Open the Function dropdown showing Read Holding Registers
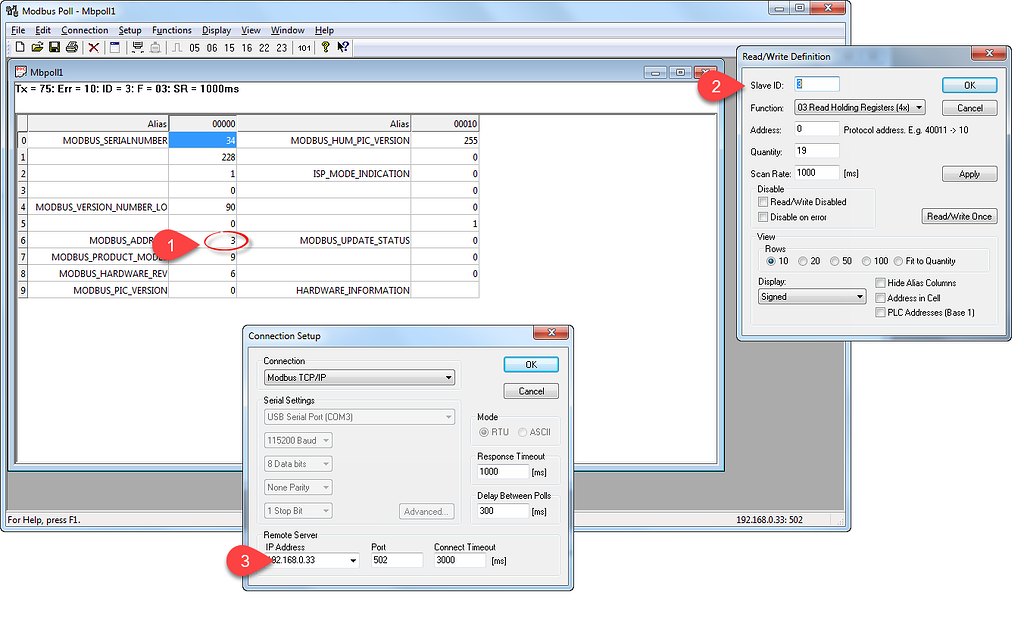This screenshot has width=1024, height=623. click(x=860, y=107)
